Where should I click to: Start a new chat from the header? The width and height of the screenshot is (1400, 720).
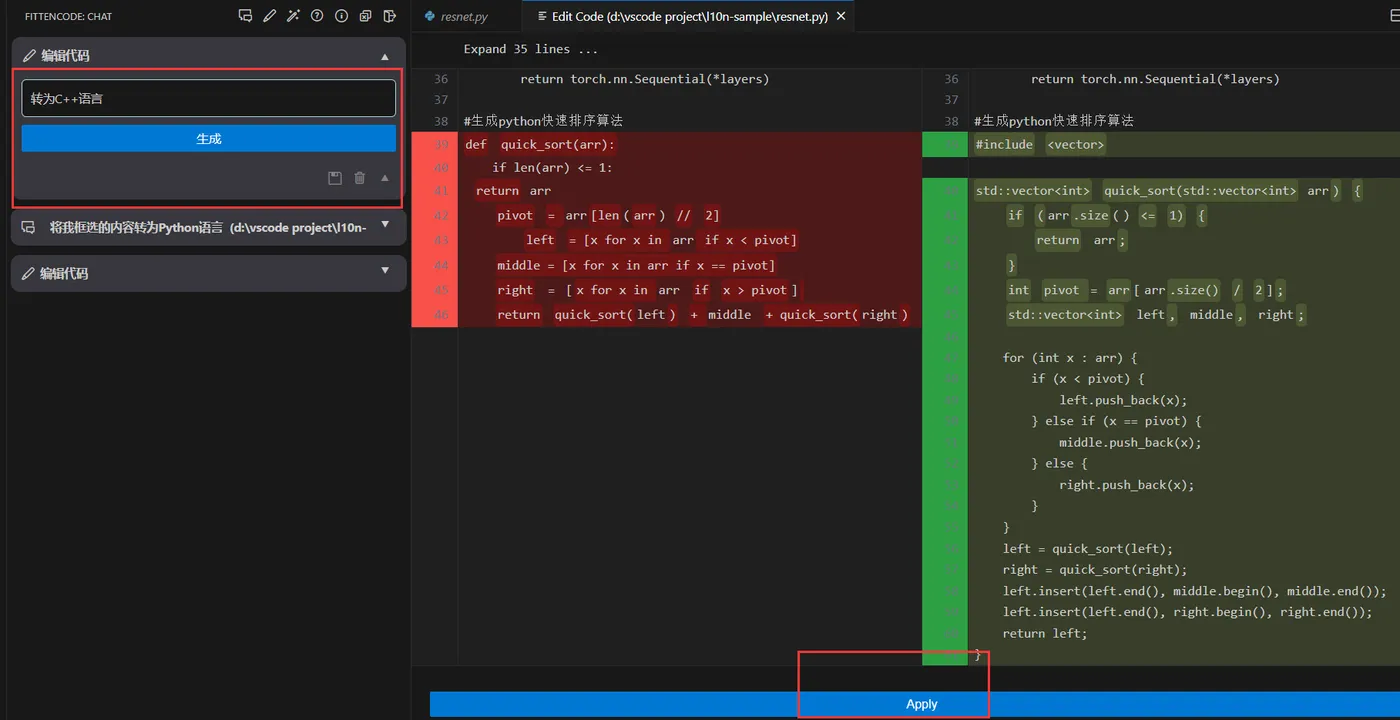click(x=245, y=16)
